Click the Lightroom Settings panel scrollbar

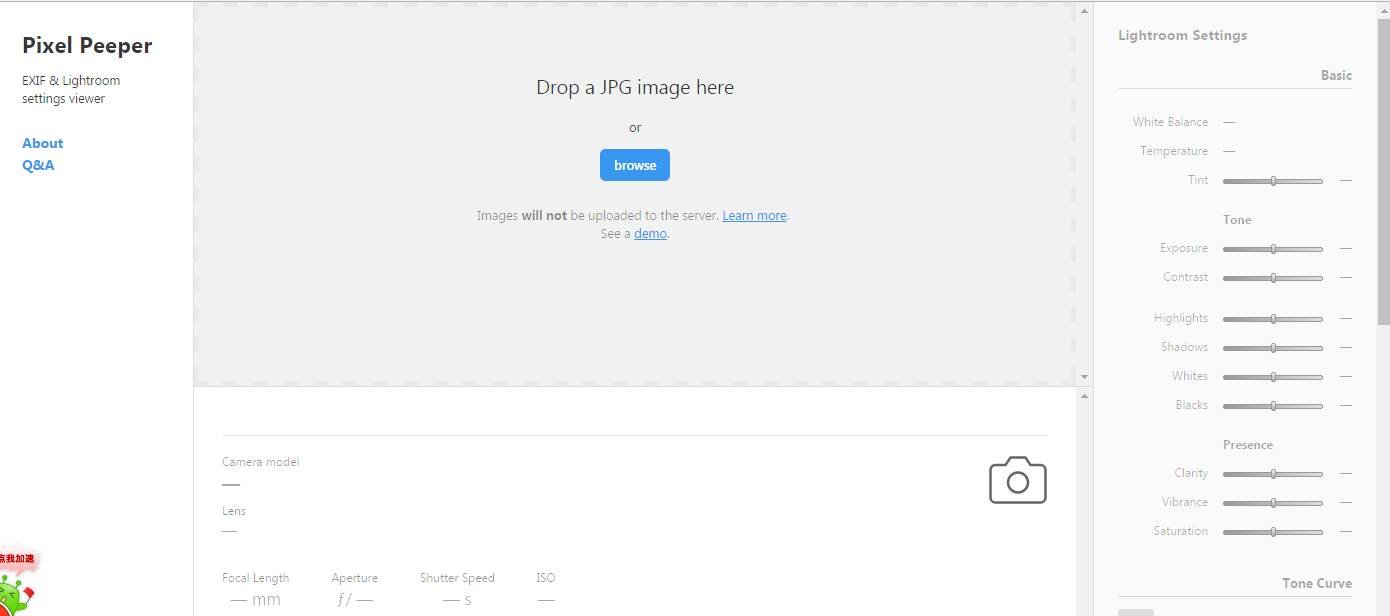tap(1383, 170)
